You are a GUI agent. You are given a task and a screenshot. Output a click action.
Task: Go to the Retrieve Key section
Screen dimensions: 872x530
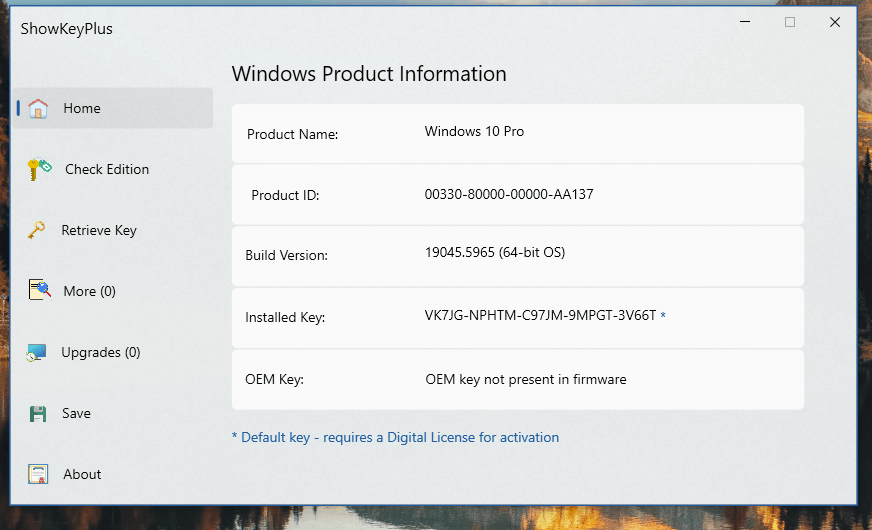[99, 230]
